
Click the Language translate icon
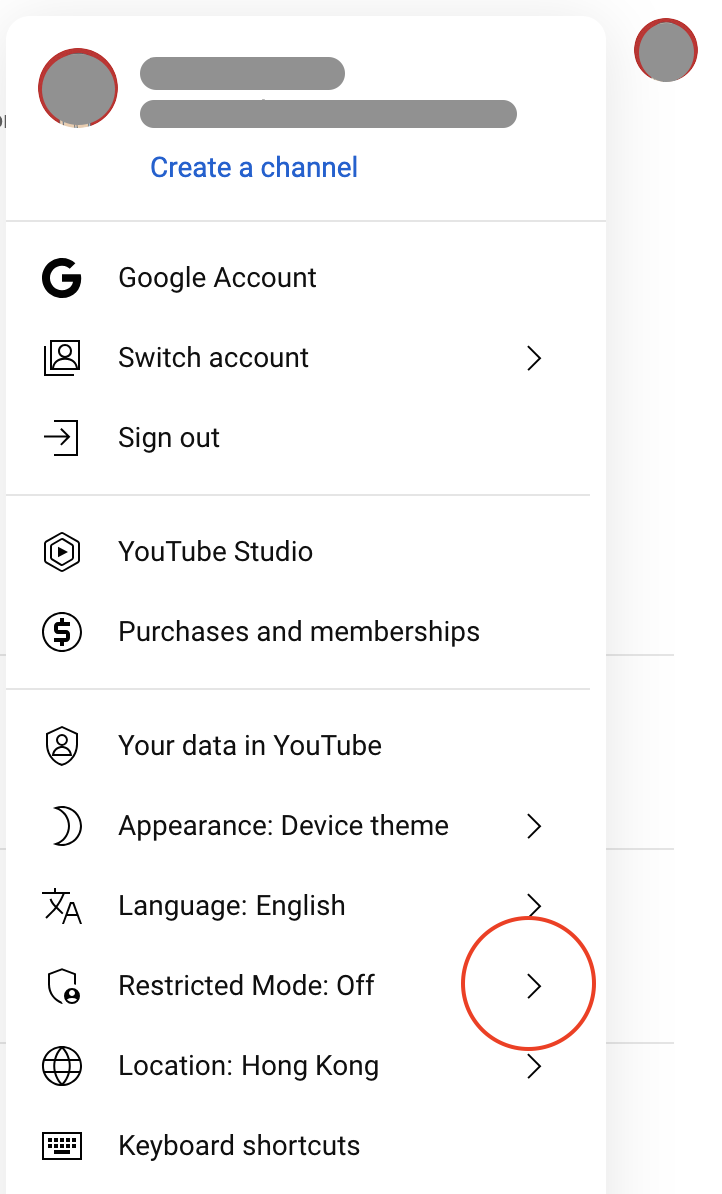point(61,906)
